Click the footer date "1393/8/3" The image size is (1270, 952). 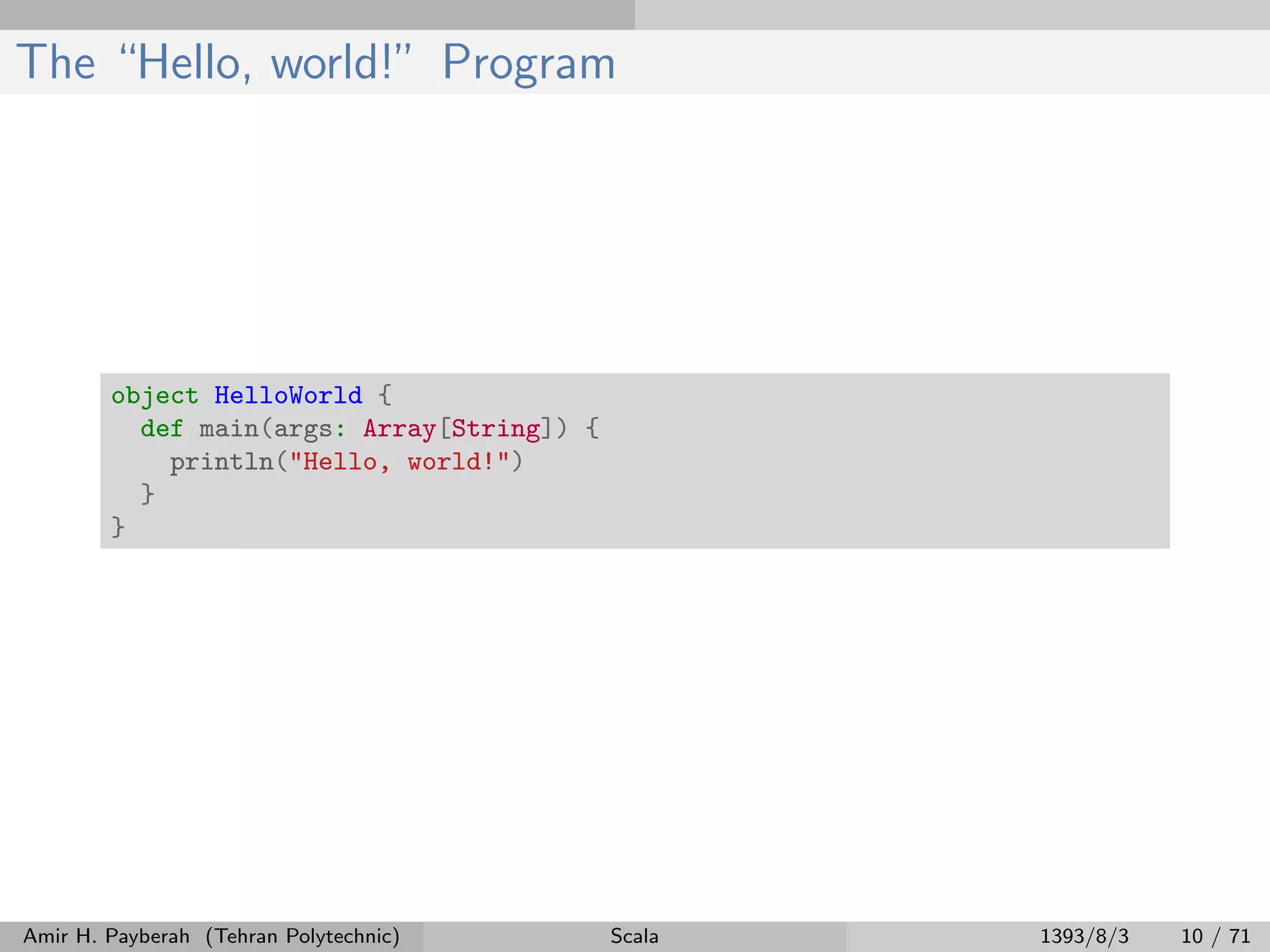(1084, 936)
